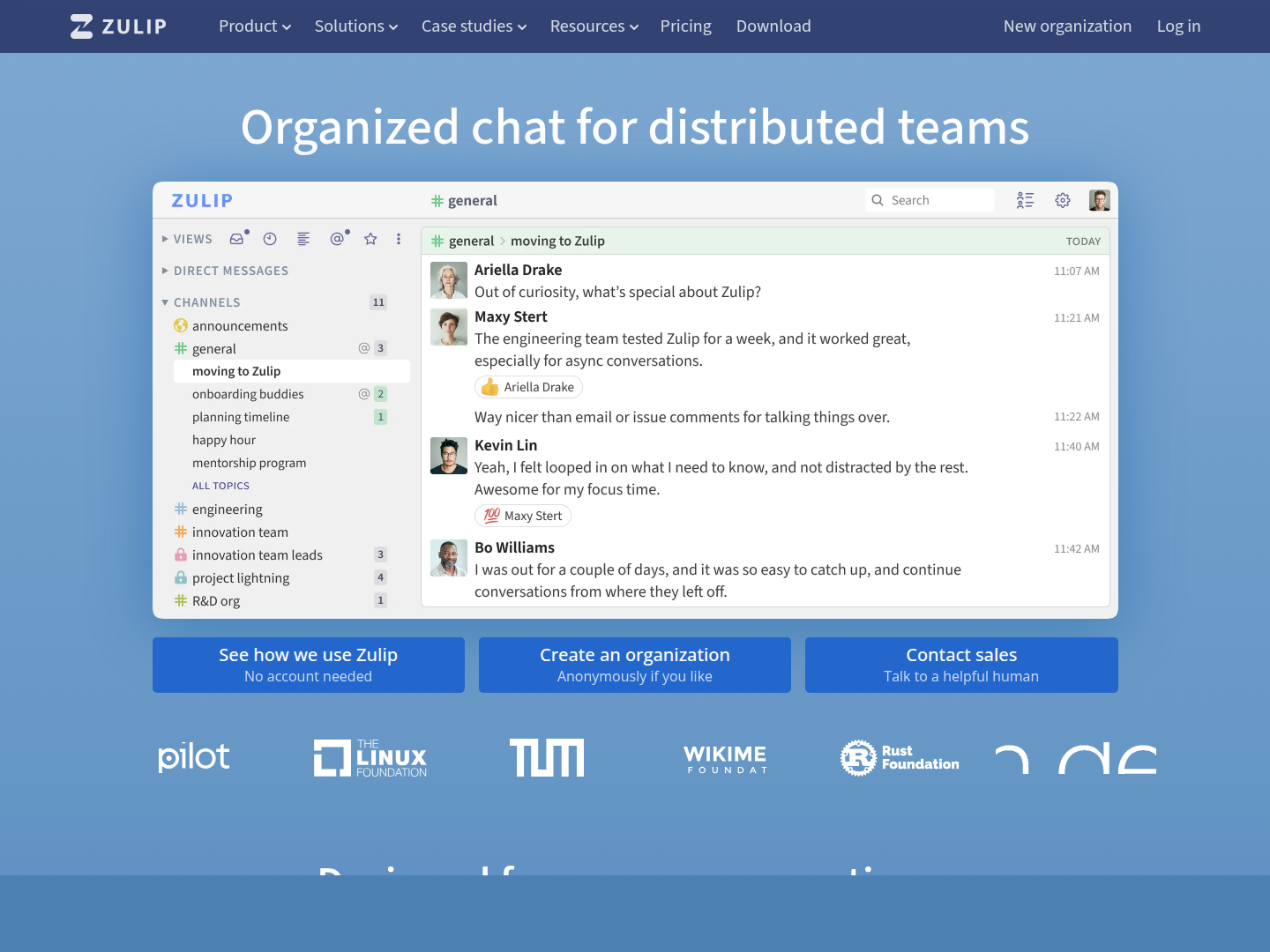Select the planning timeline topic
The height and width of the screenshot is (952, 1270).
(241, 417)
